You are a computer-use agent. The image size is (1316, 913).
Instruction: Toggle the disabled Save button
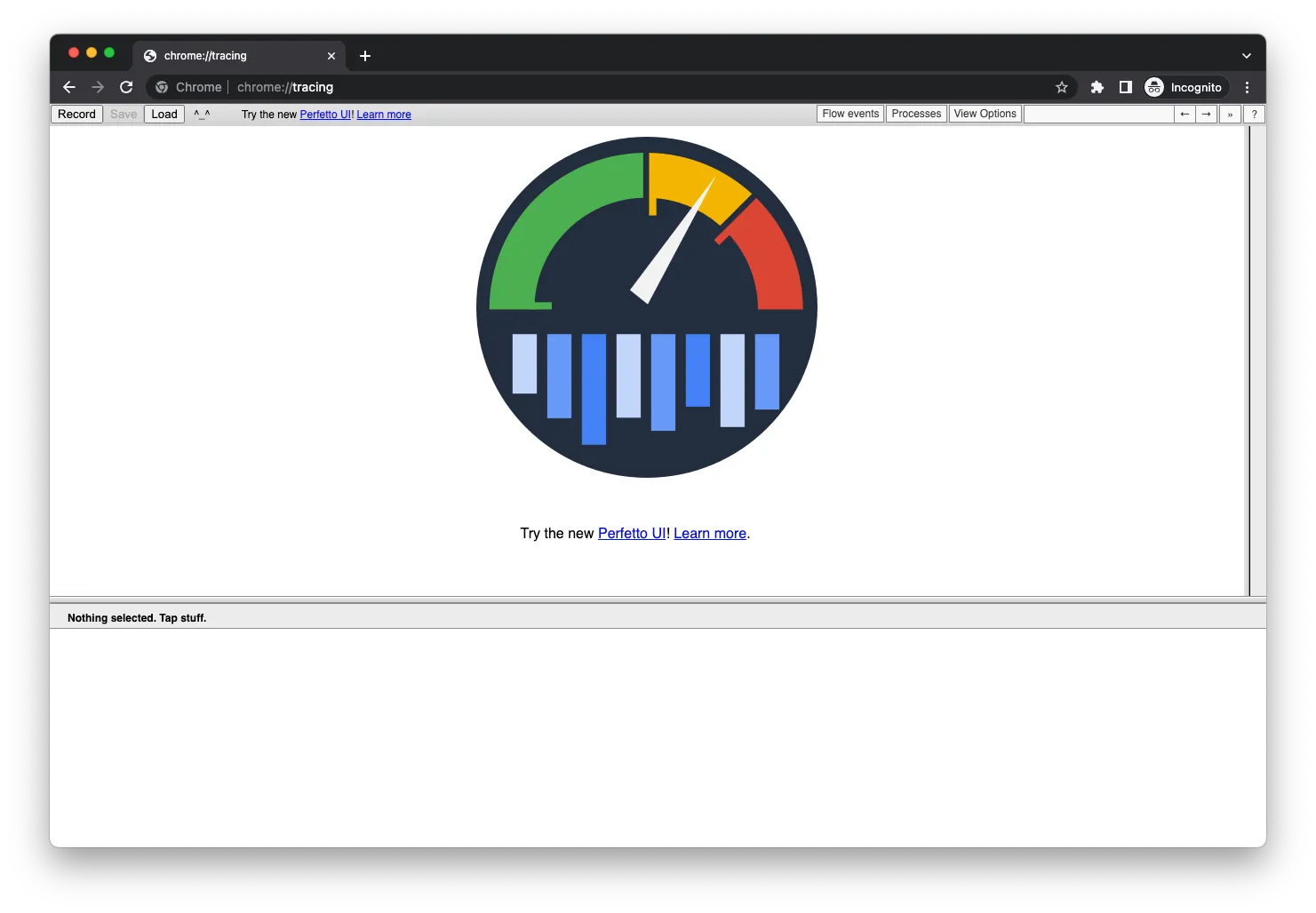[x=123, y=114]
